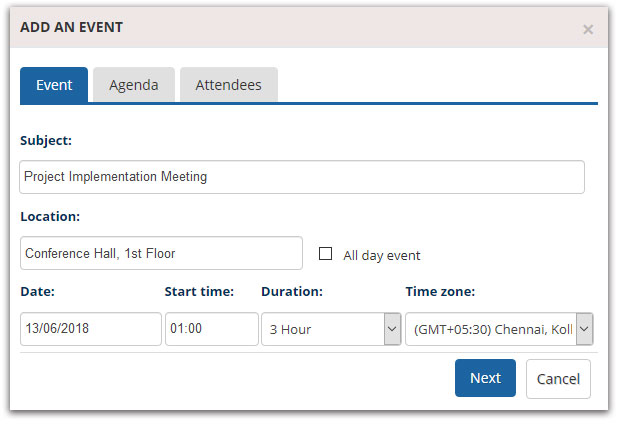The height and width of the screenshot is (424, 620).
Task: Enable the All day event checkbox
Action: coord(325,254)
